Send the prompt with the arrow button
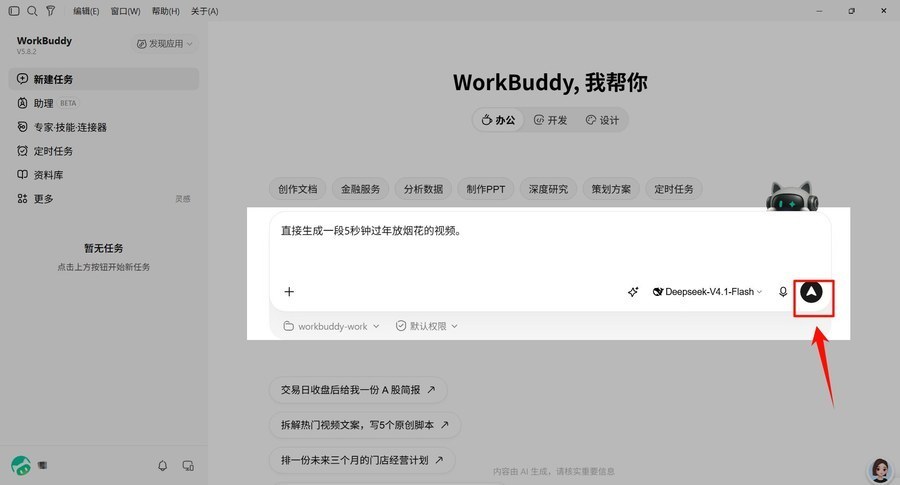Image resolution: width=900 pixels, height=485 pixels. pos(811,292)
